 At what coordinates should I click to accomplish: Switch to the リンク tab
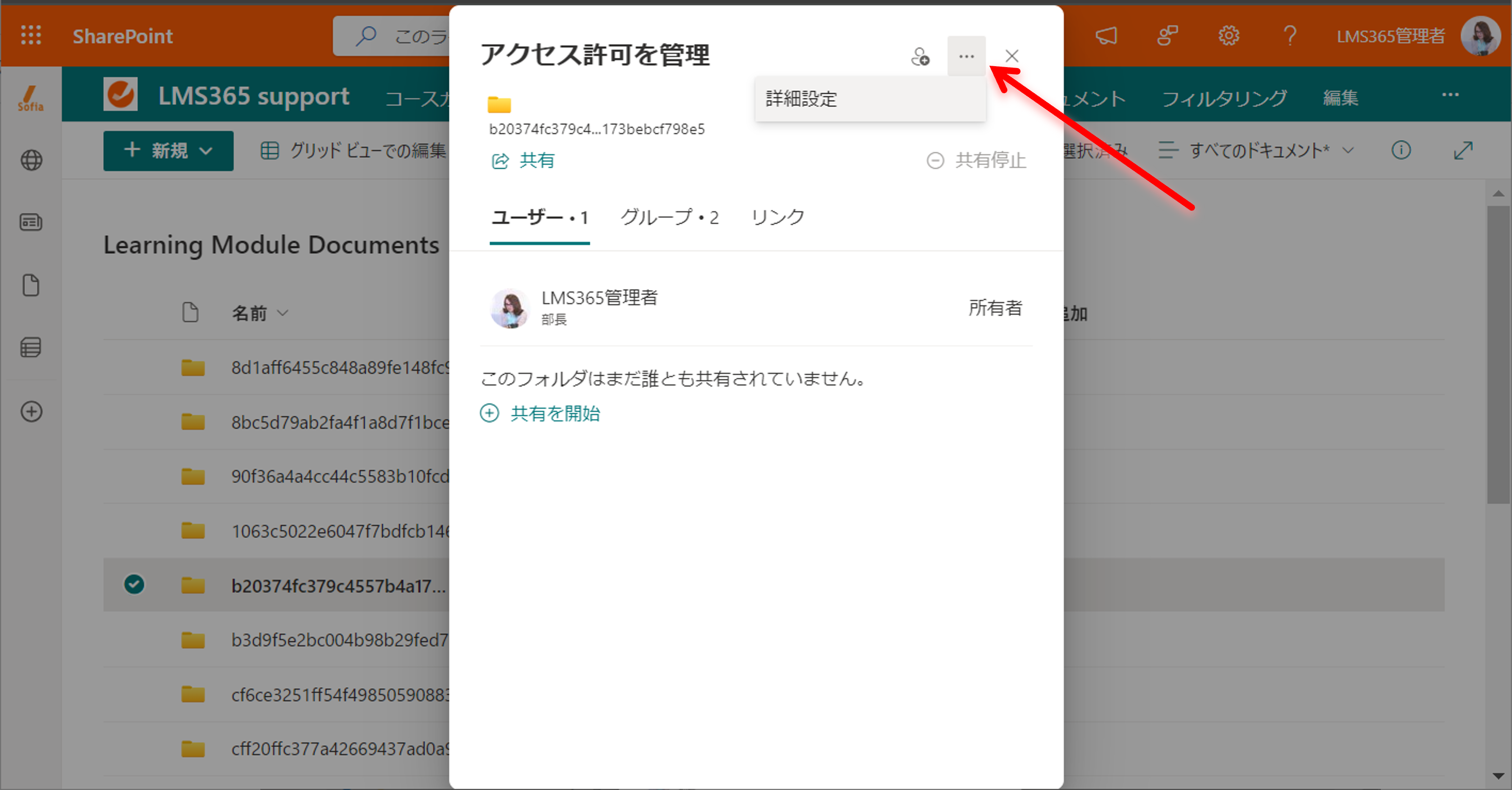[x=778, y=218]
